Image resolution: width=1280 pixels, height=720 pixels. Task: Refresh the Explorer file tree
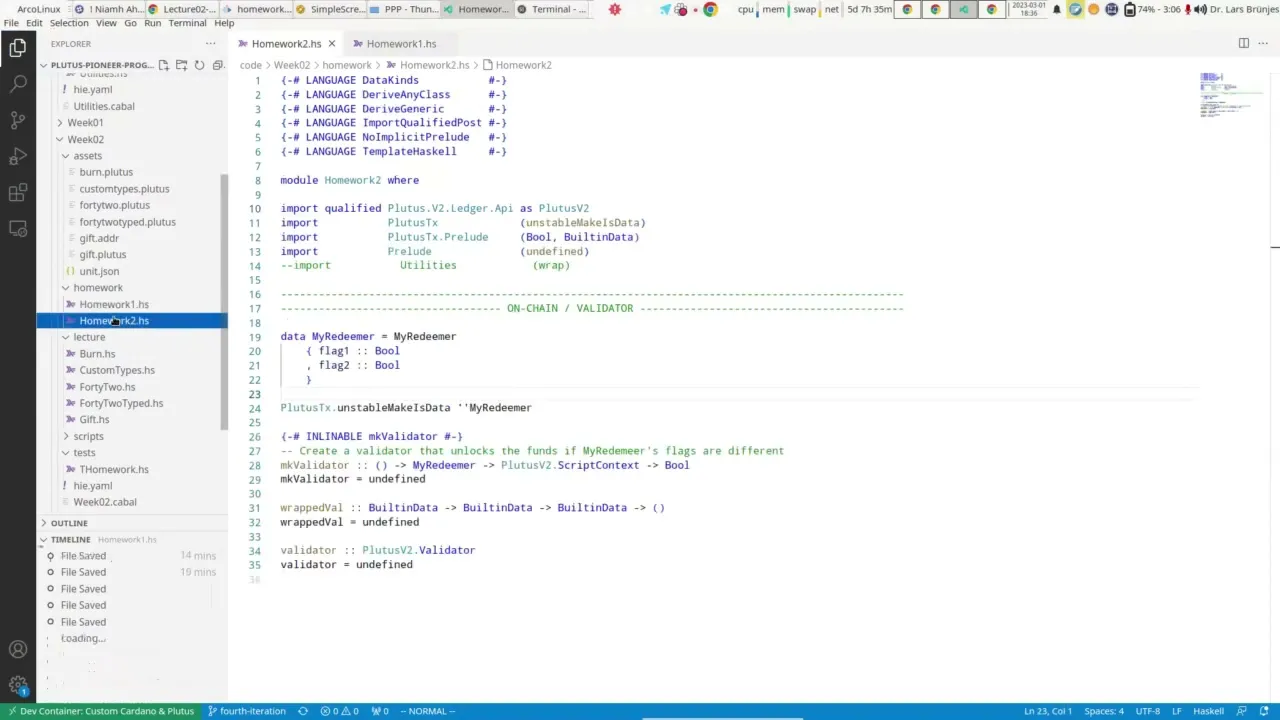tap(199, 65)
